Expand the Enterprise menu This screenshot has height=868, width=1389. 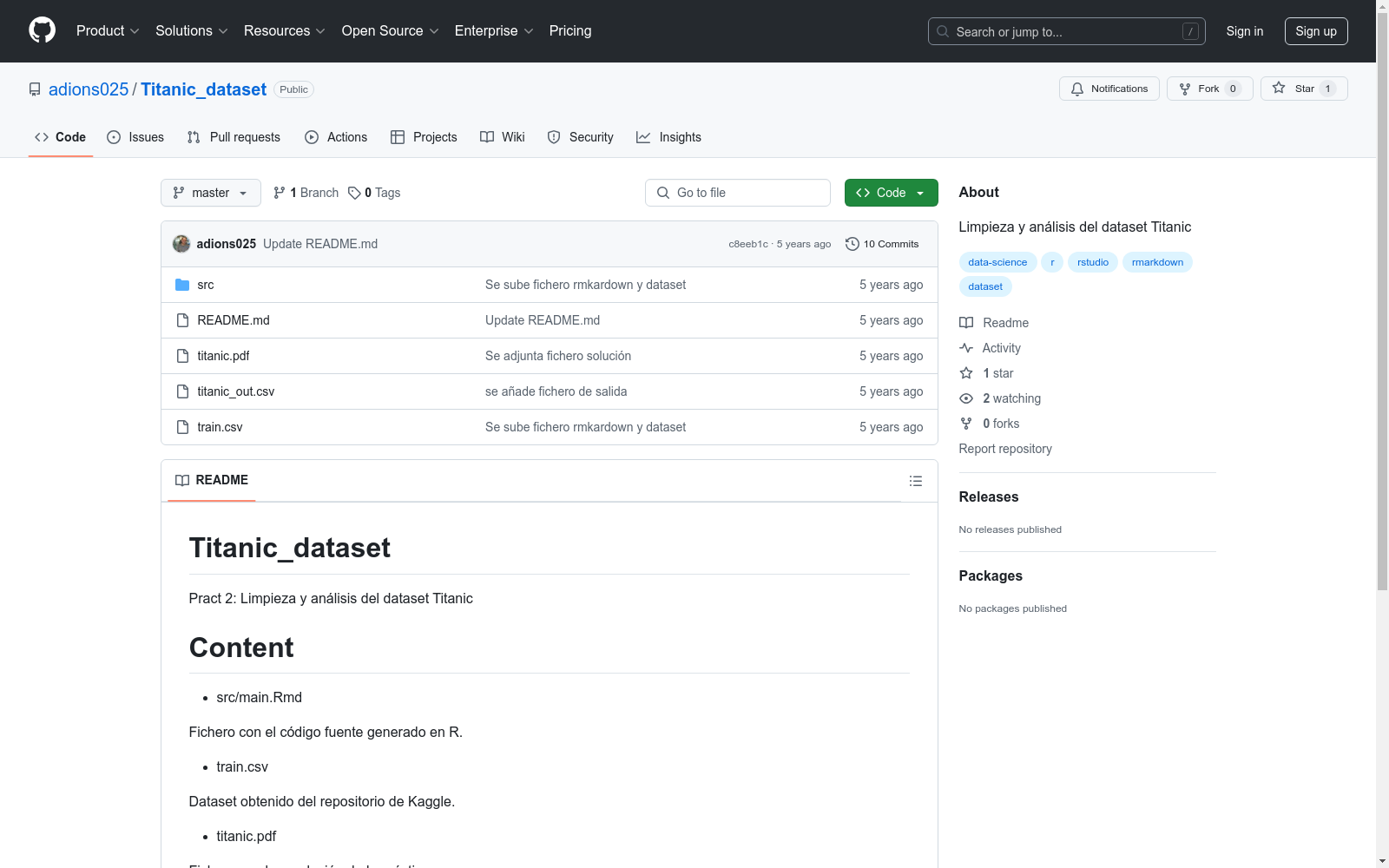coord(494,30)
